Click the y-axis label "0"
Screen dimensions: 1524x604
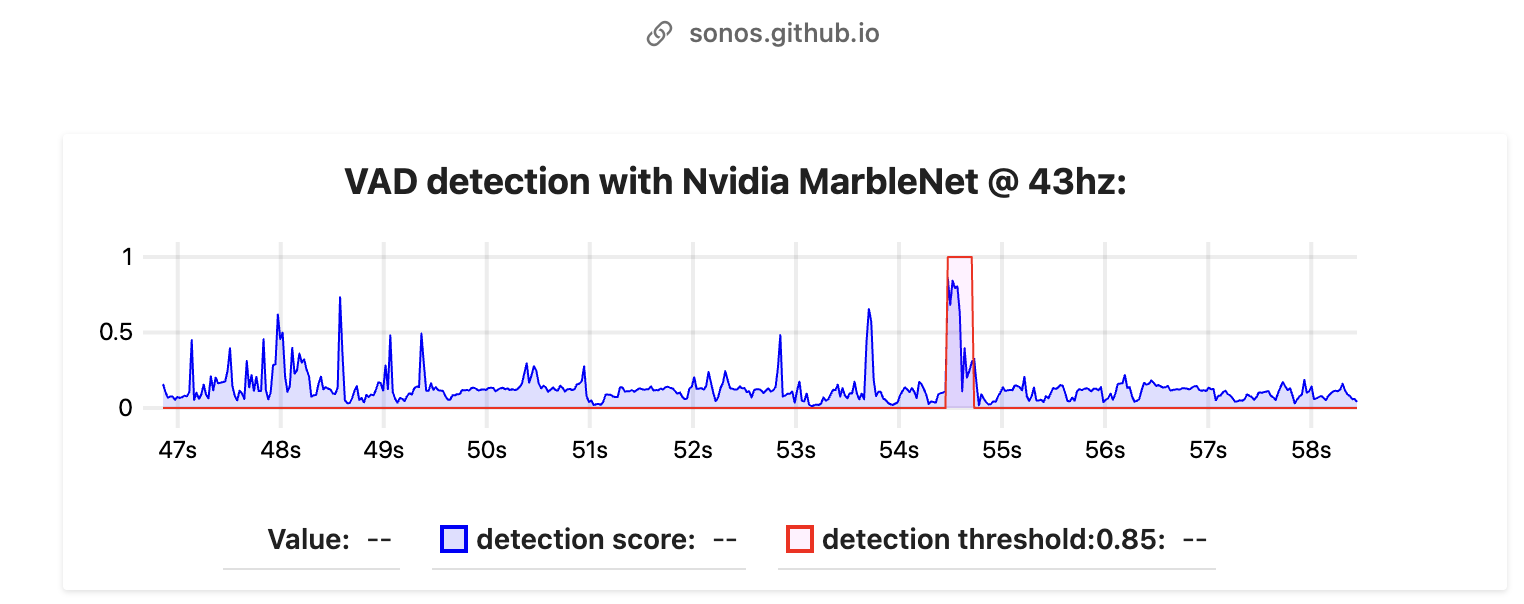126,408
